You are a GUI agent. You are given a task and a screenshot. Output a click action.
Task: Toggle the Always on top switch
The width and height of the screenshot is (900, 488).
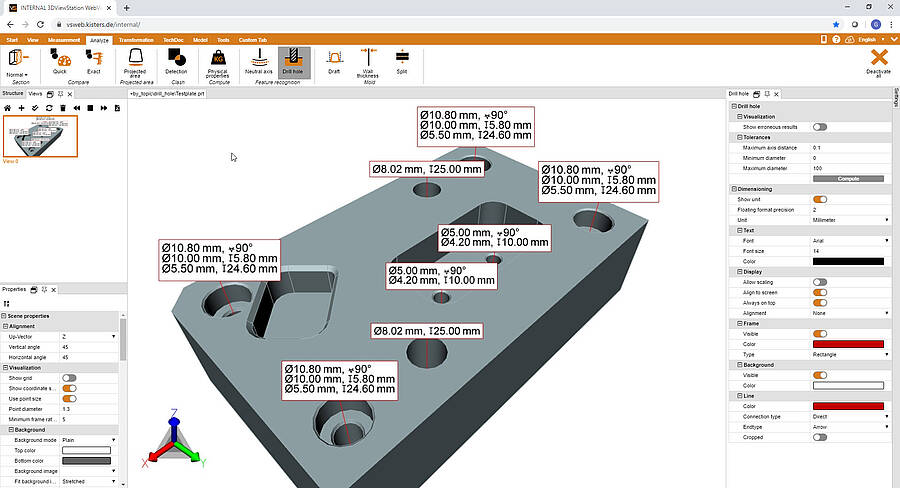tap(820, 303)
